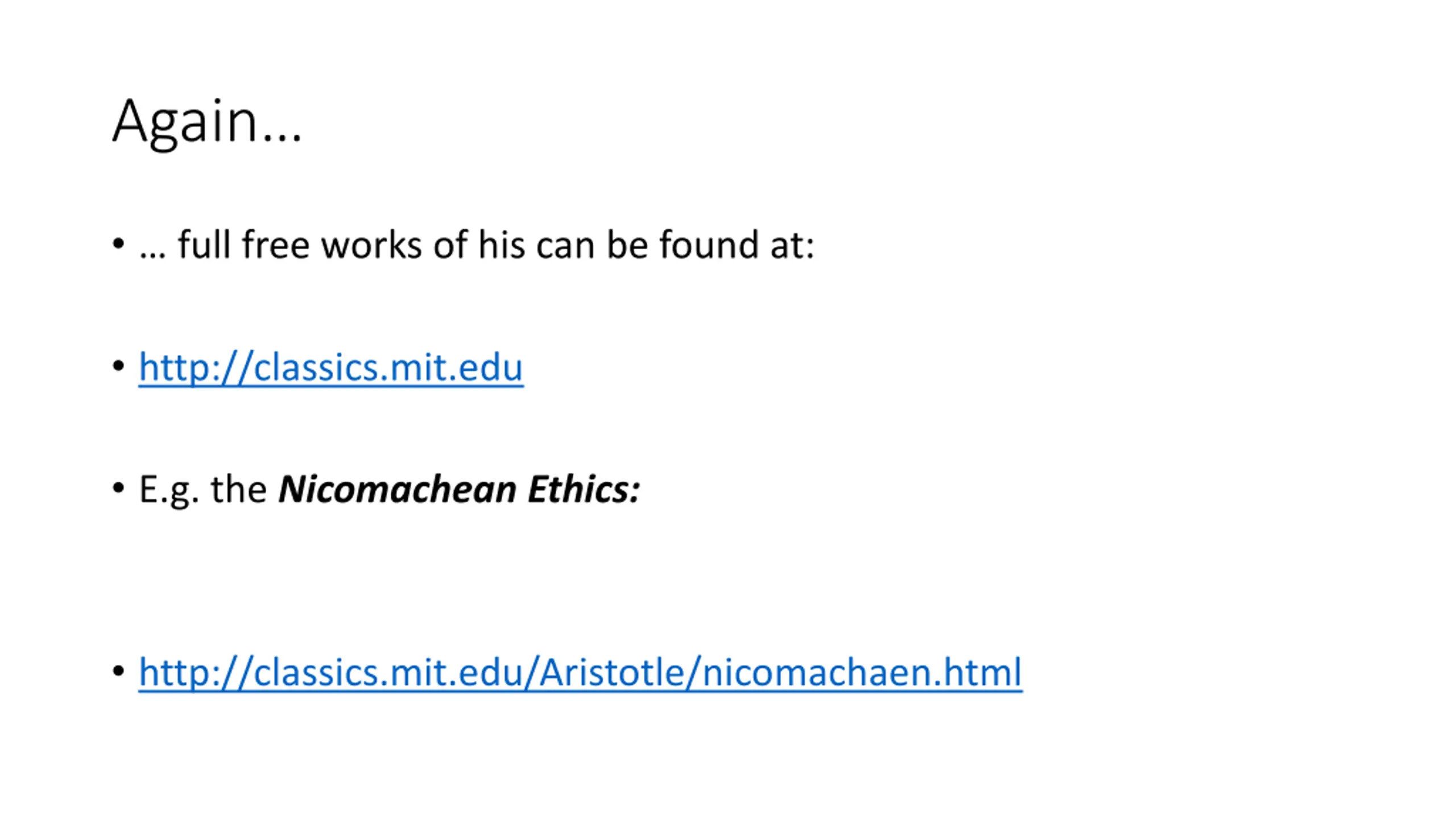Click the "Again..." slide title
This screenshot has width=1456, height=819.
click(207, 122)
